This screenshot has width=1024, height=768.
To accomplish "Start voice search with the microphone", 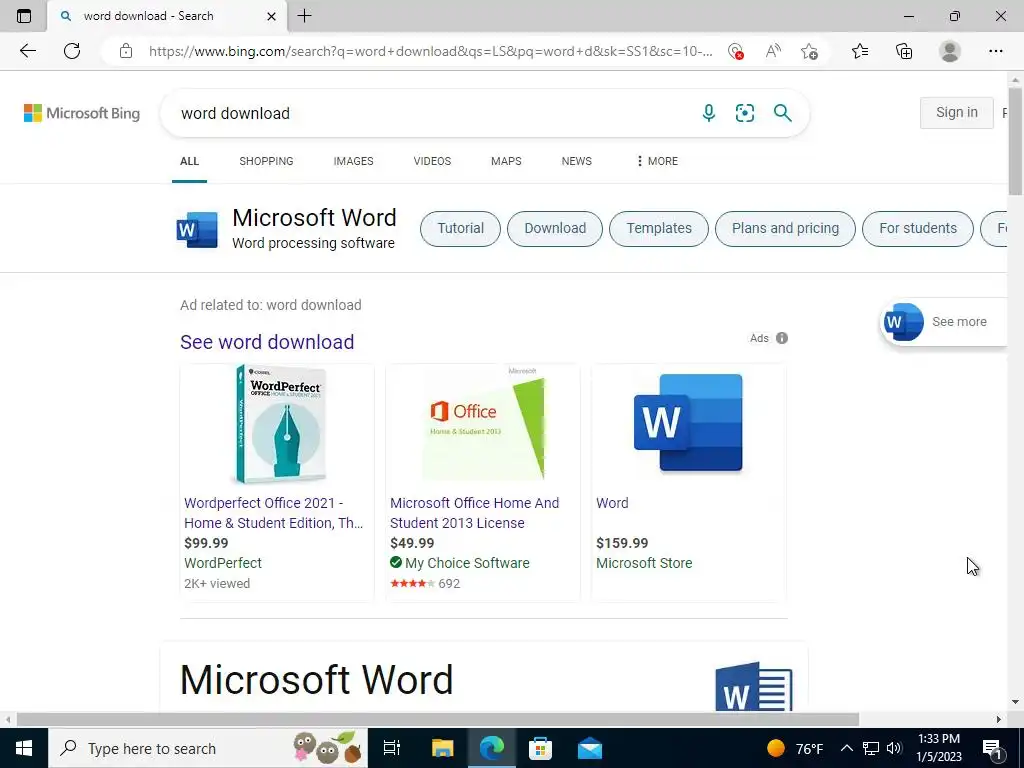I will (x=709, y=113).
